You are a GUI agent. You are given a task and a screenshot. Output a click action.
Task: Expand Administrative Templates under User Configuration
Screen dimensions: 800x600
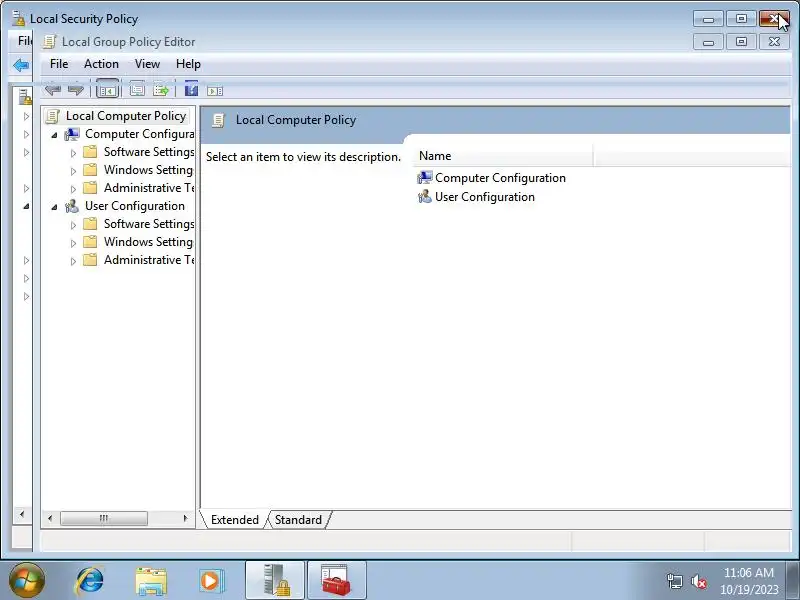tap(73, 261)
